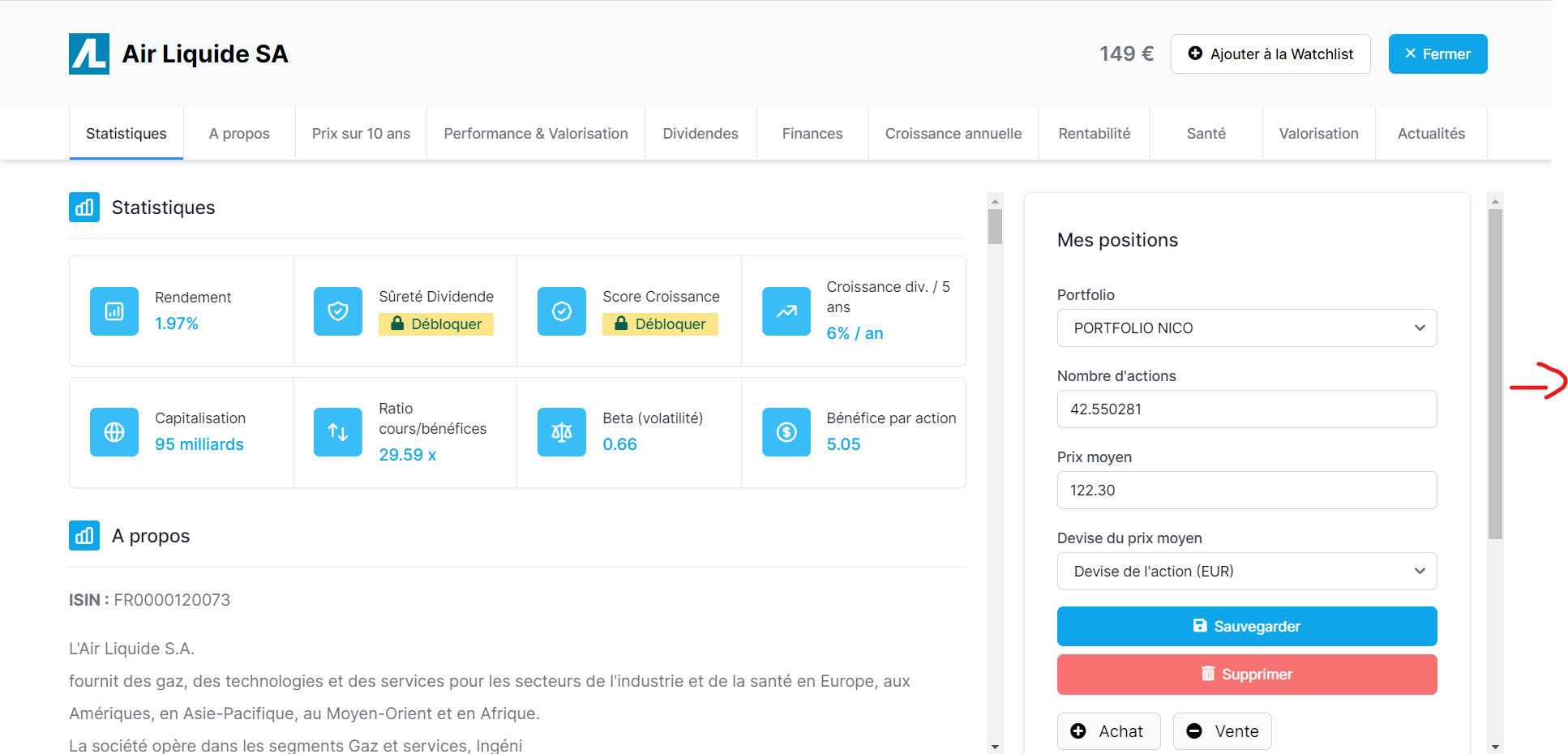Viewport: 1568px width, 754px height.
Task: Click the Bénéfice par action dollar icon
Action: click(786, 432)
